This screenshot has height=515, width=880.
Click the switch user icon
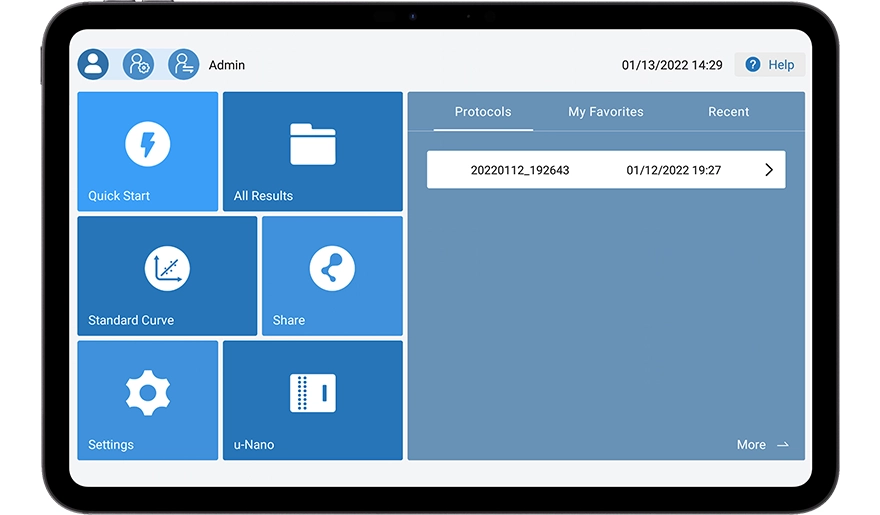[x=183, y=65]
